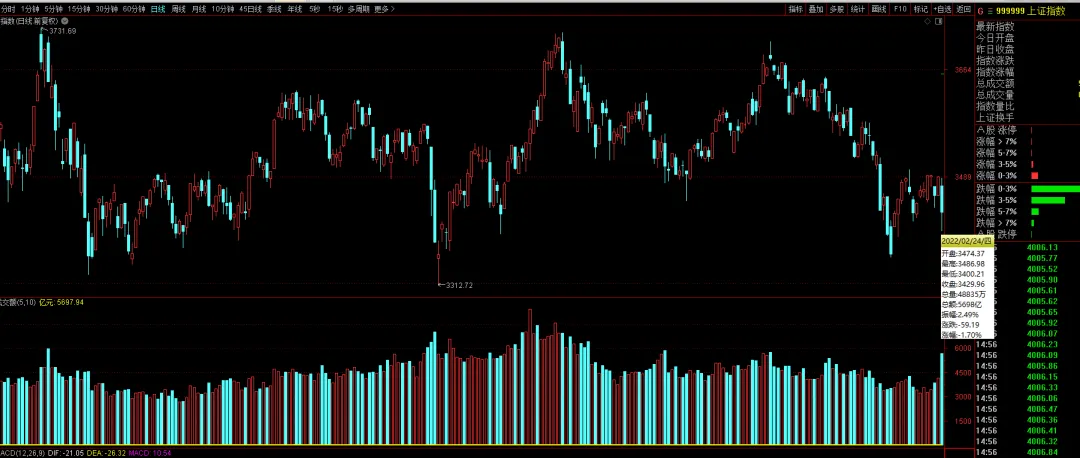Open F10 company info
Image resolution: width=1080 pixels, height=458 pixels.
pos(900,9)
